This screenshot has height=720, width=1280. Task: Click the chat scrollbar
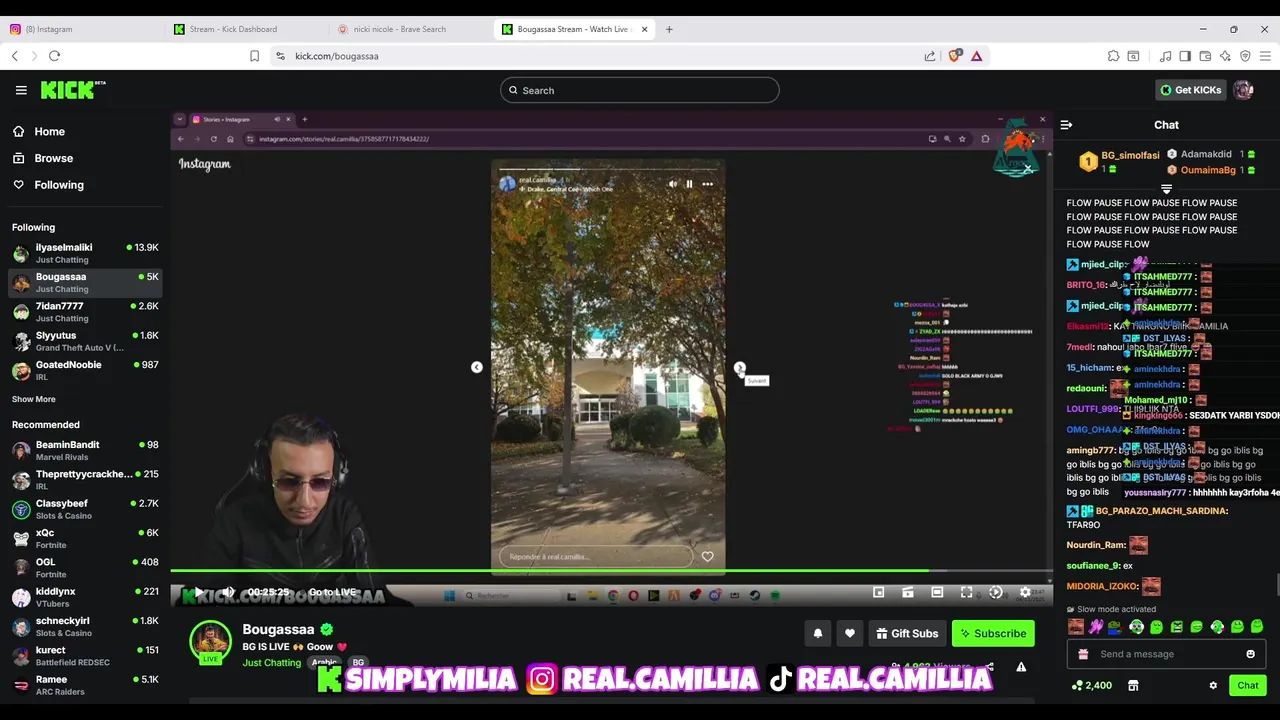click(1276, 585)
